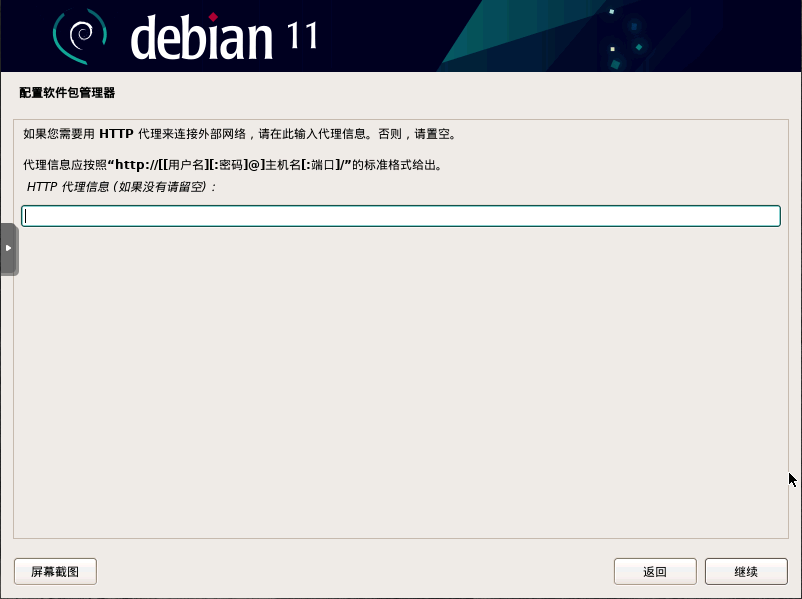Click the HTTP proxy information input field
The image size is (802, 599).
coord(400,216)
